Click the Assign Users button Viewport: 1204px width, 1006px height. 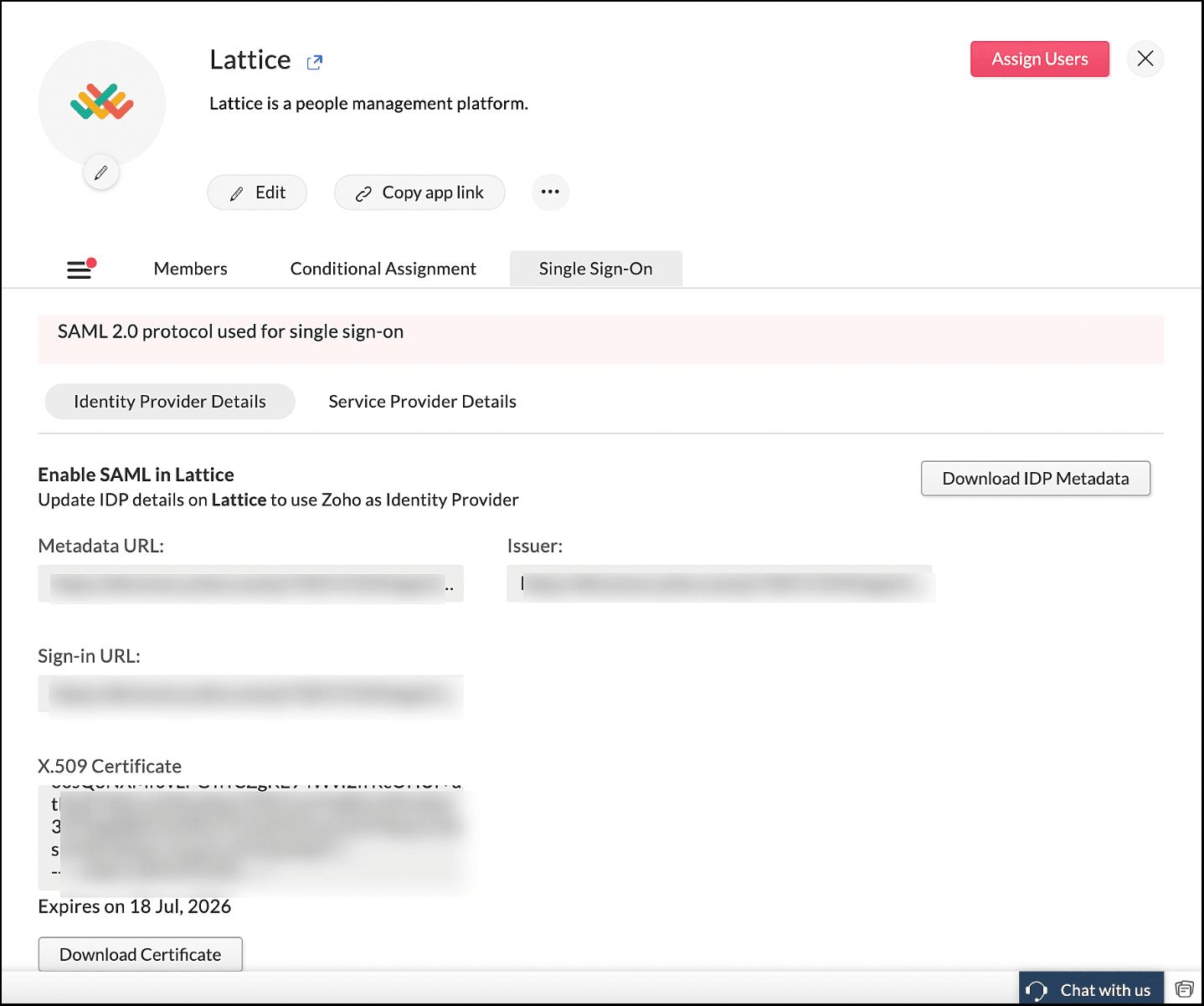coord(1040,59)
